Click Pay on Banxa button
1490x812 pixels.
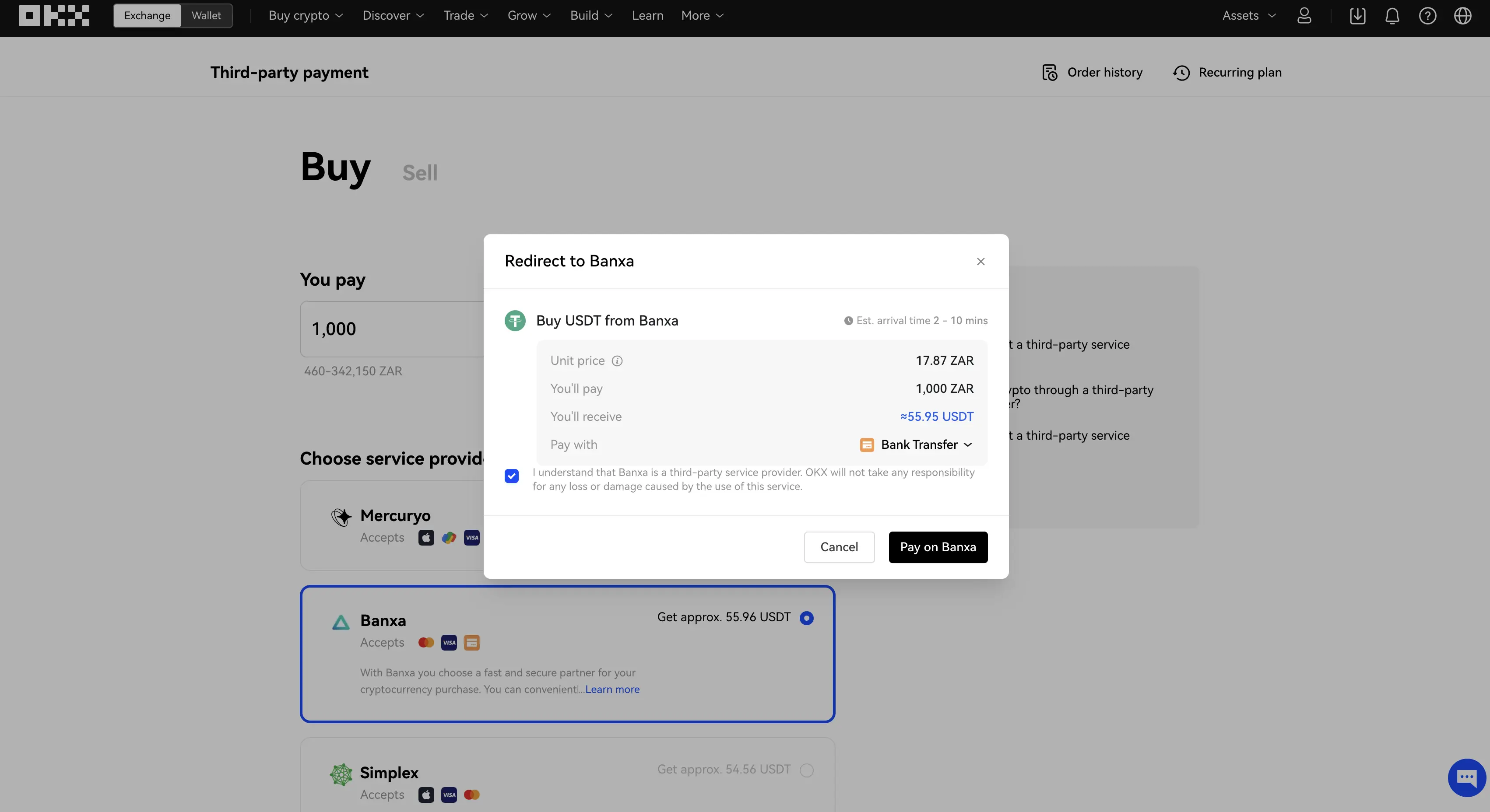pos(938,547)
